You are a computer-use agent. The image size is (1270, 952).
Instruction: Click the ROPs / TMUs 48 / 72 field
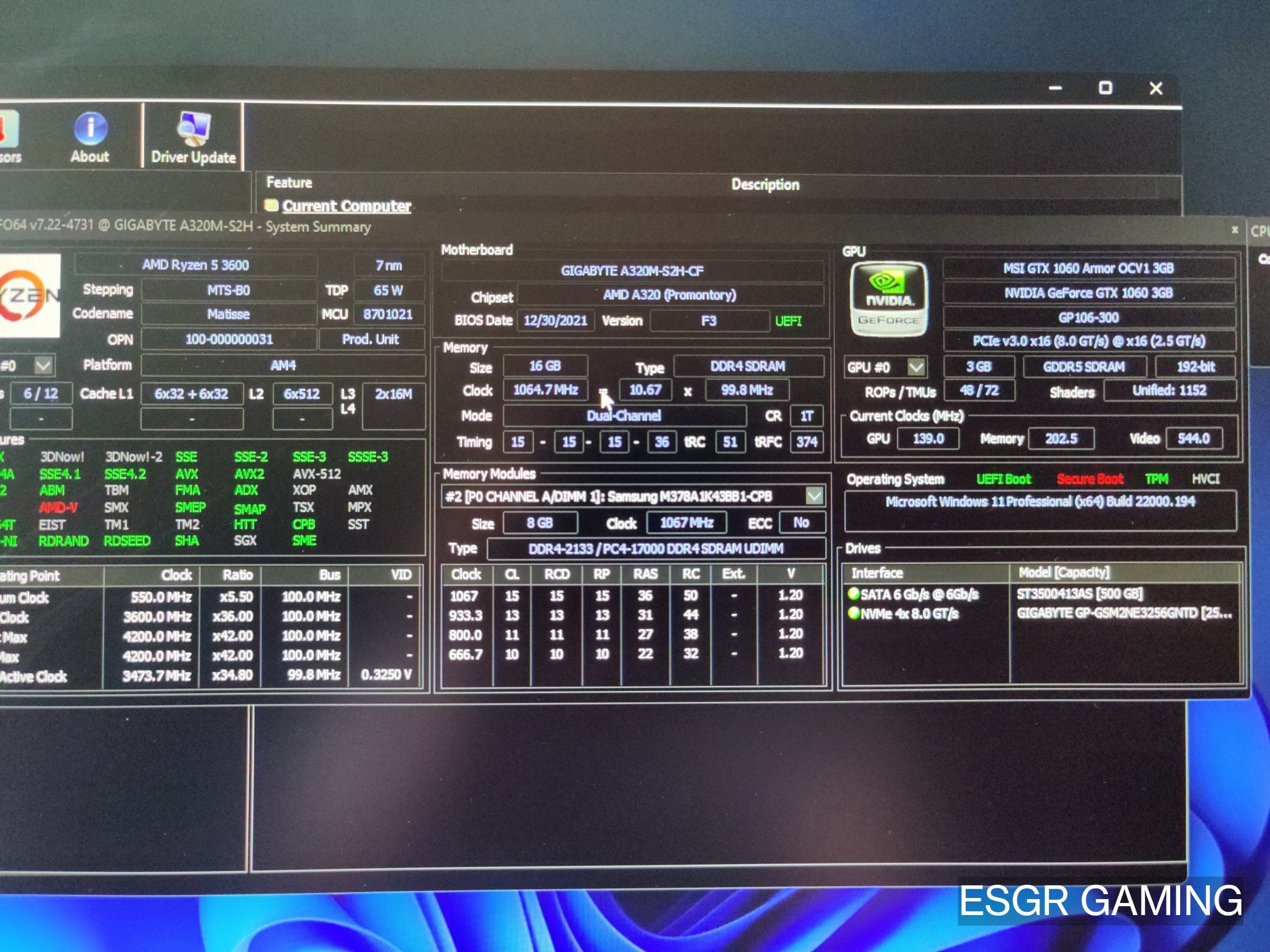980,391
